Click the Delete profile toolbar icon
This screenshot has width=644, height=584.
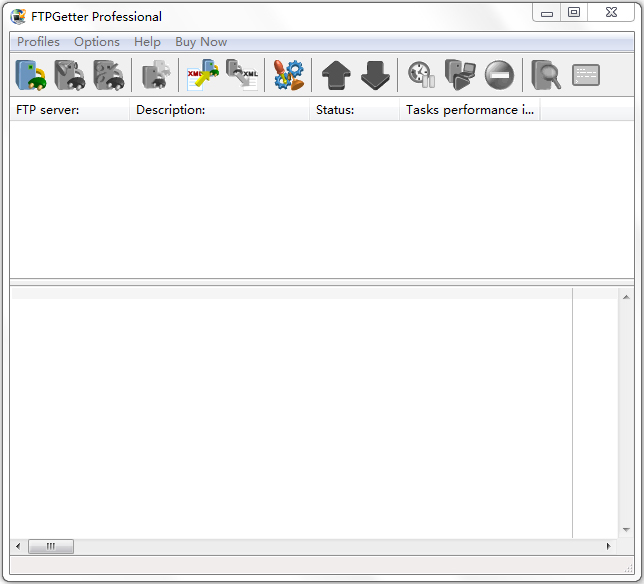pos(109,75)
